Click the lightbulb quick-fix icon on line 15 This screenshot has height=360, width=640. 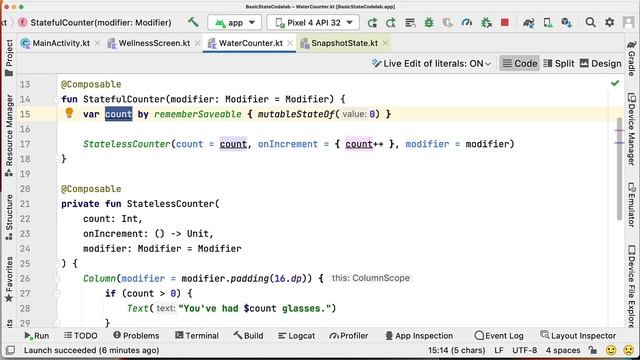click(69, 113)
